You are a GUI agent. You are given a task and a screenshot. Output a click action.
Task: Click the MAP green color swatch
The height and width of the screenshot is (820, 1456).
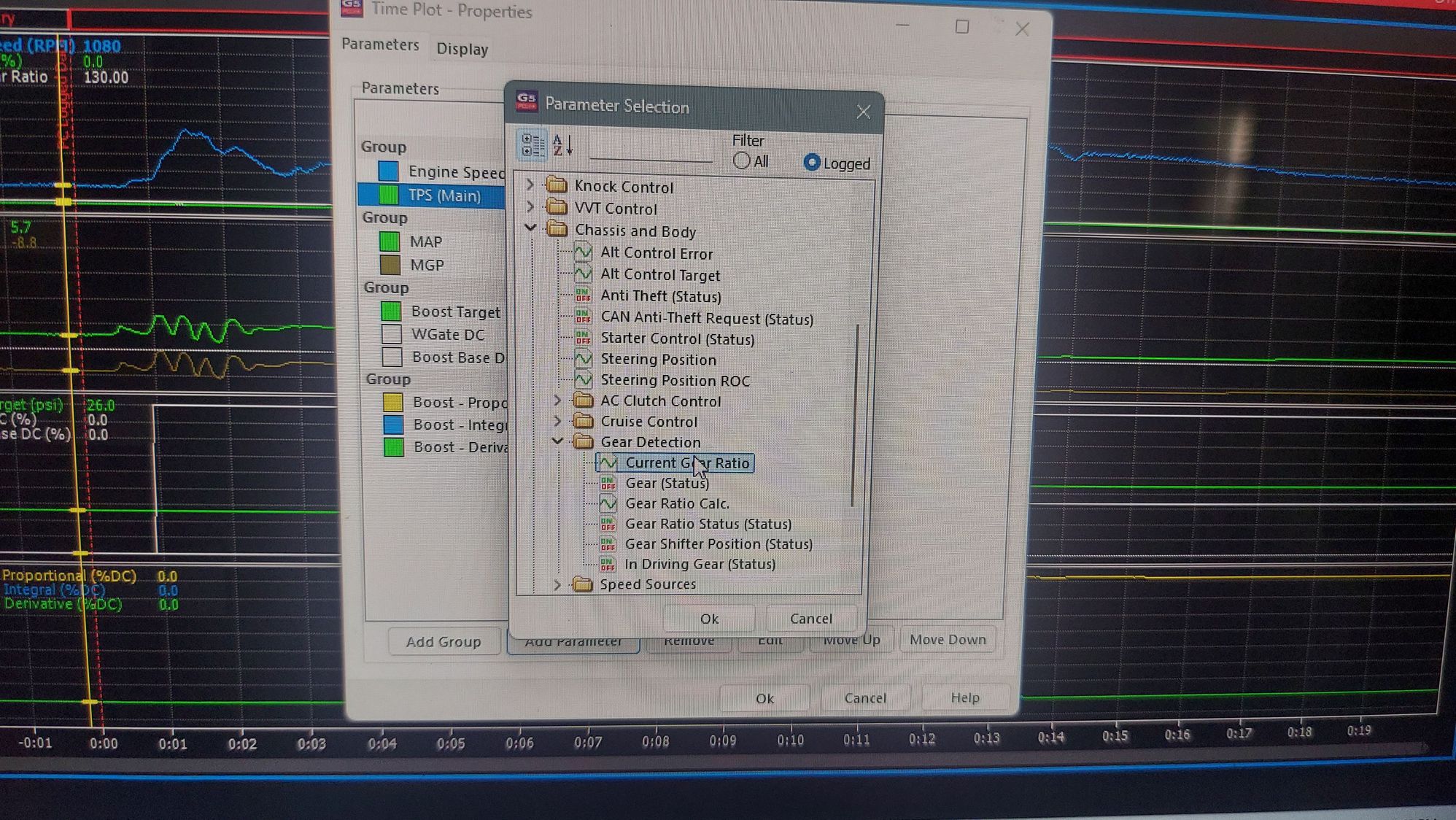(x=390, y=241)
